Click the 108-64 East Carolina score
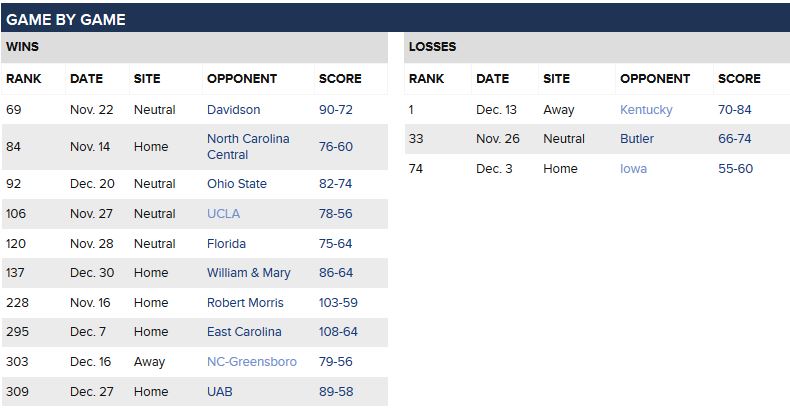 point(338,332)
